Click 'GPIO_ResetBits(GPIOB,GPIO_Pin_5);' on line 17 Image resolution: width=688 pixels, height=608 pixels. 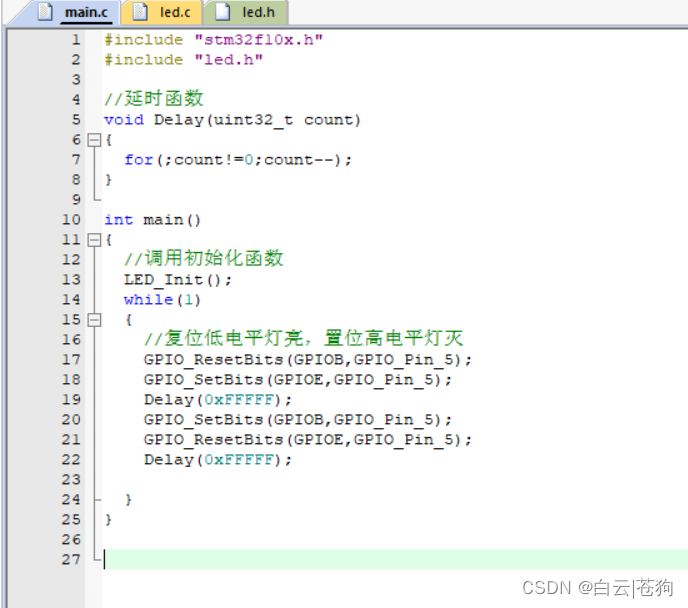click(308, 360)
